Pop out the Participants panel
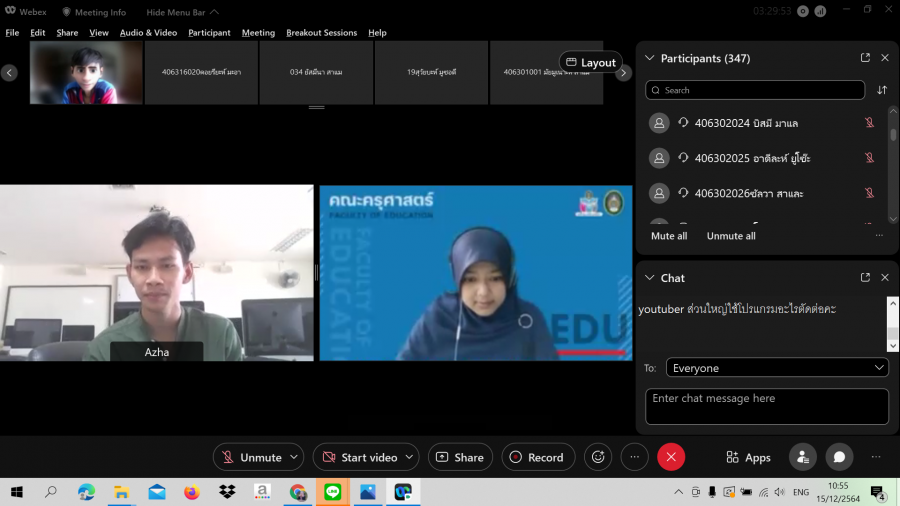 [x=865, y=58]
